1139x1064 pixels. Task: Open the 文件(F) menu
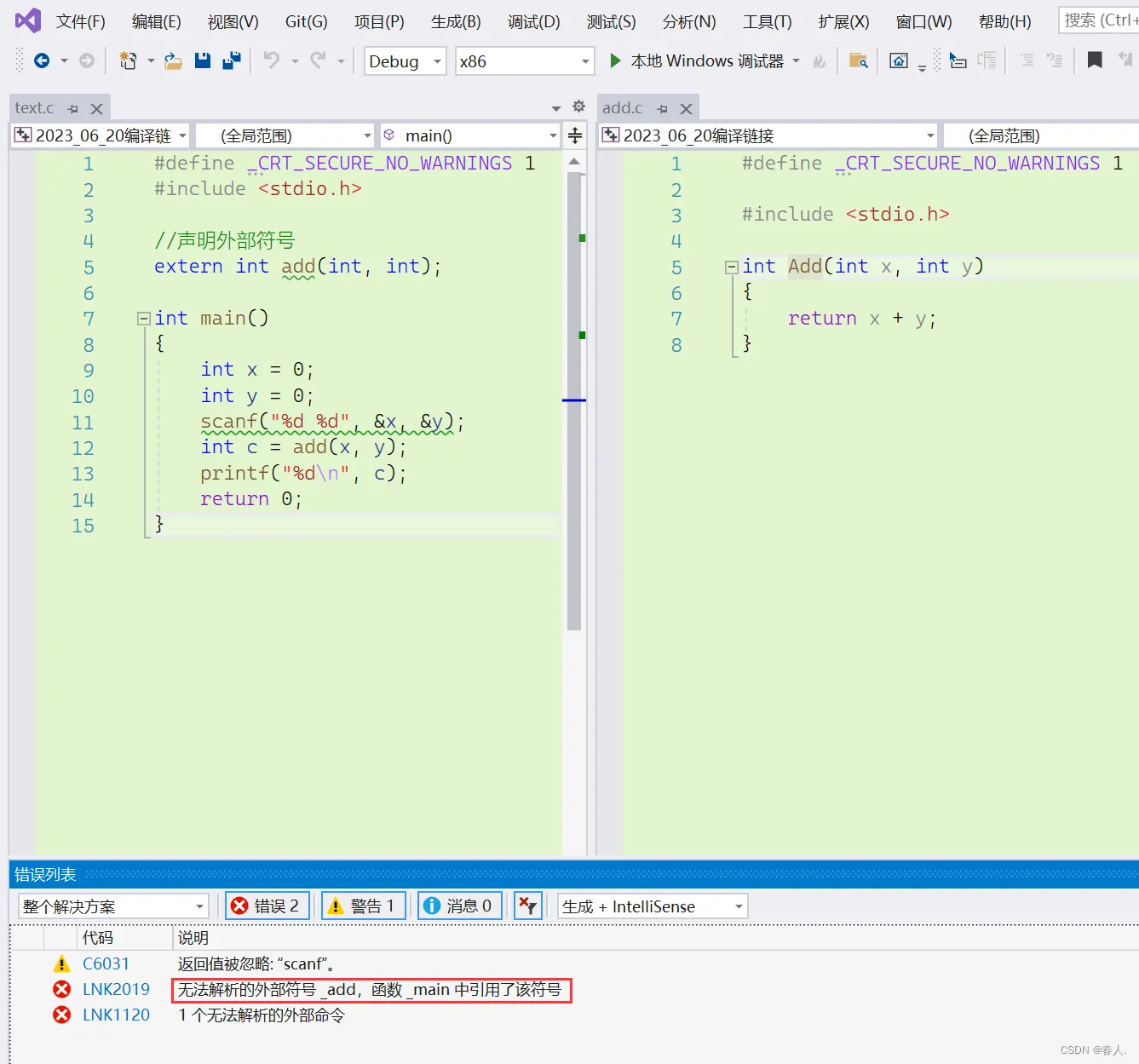[81, 21]
